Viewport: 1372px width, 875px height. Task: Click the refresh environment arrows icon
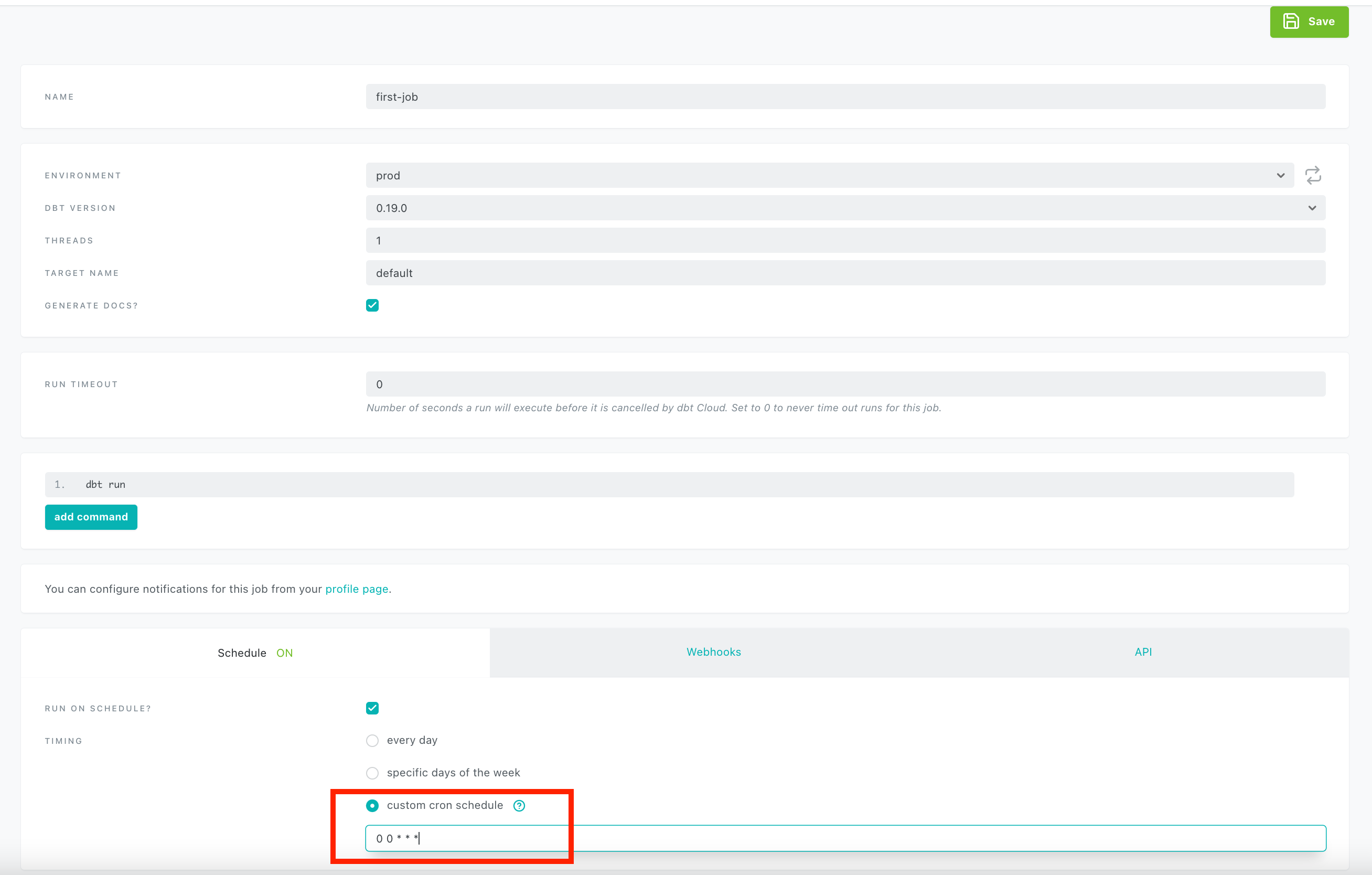(x=1313, y=175)
